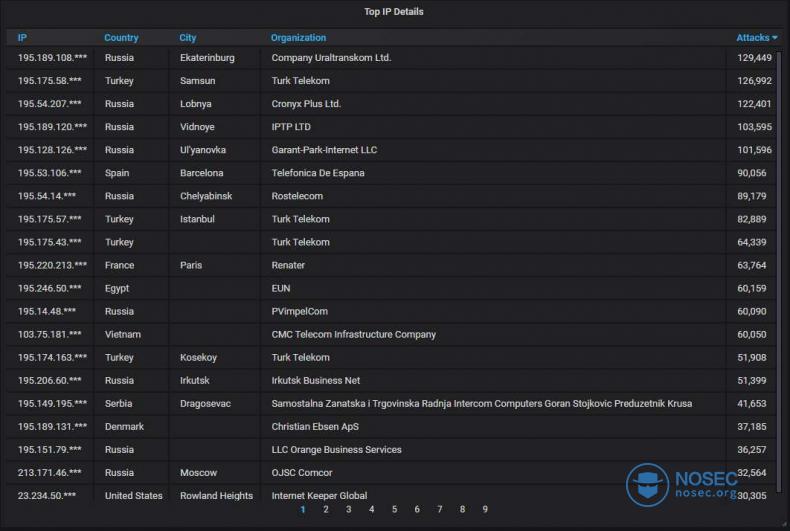Click the table's vertical scrollbar
This screenshot has height=531, width=790.
pos(780,272)
